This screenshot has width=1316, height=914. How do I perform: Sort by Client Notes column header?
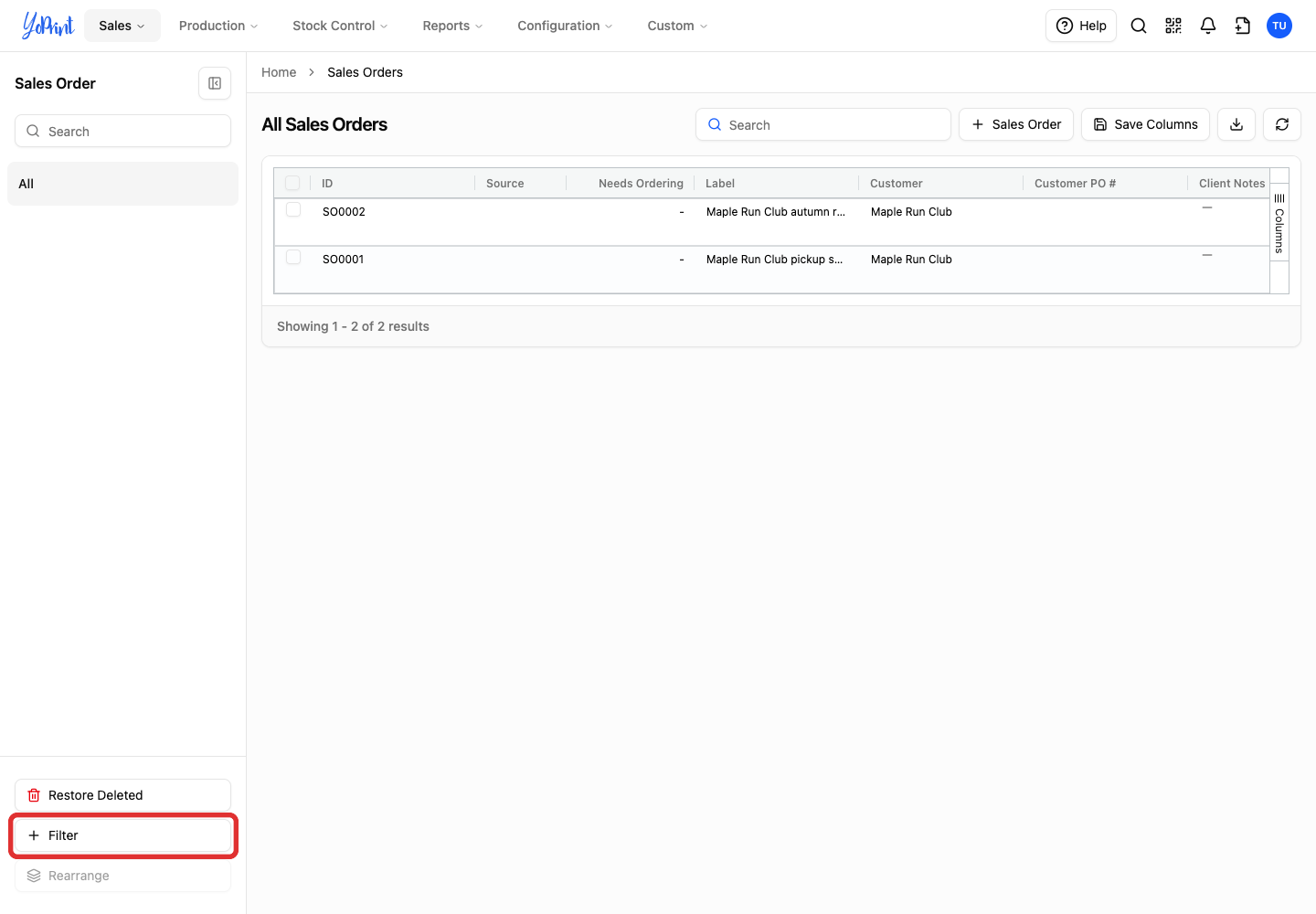[1230, 183]
